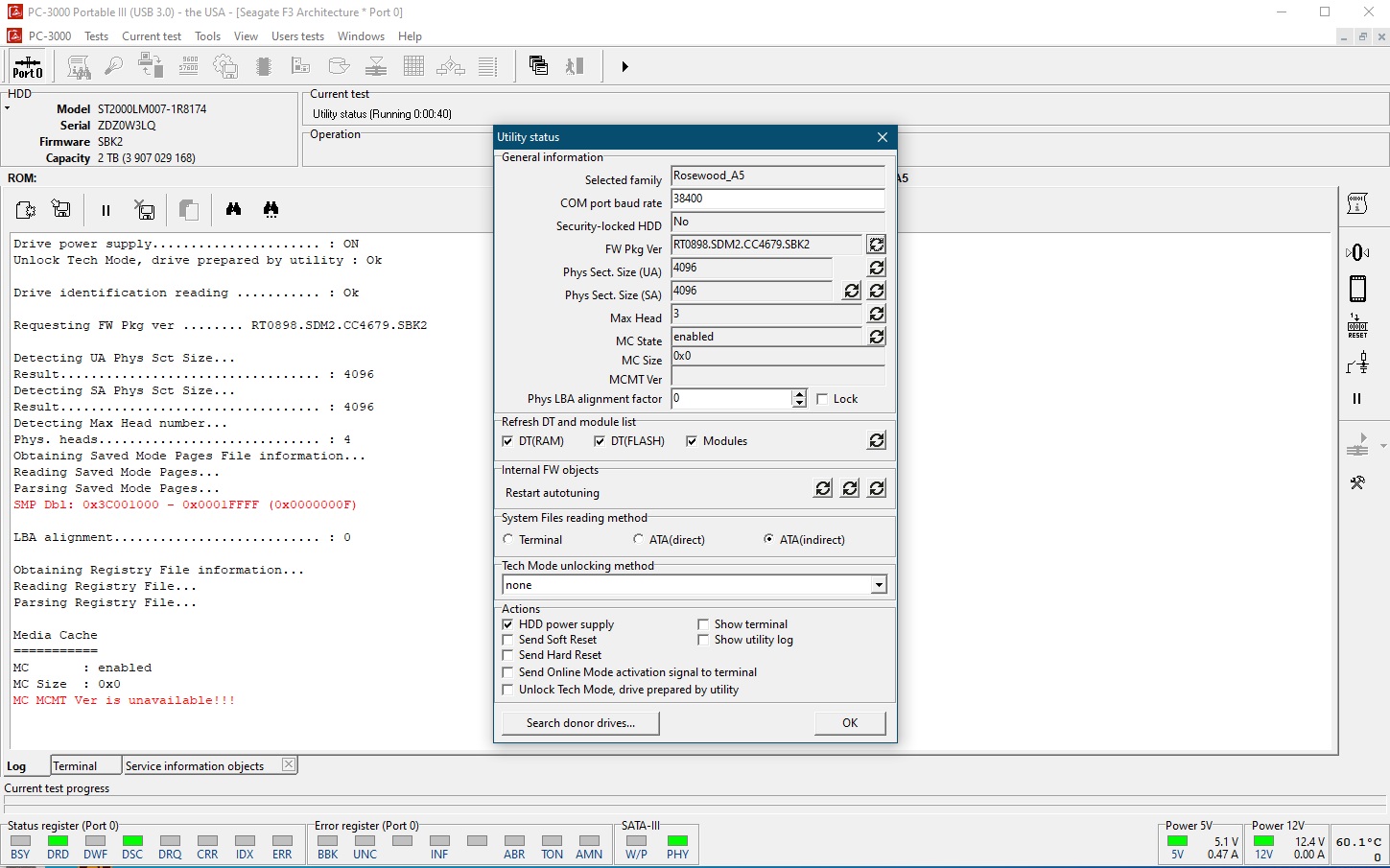Open the Windows menu
Screen dimensions: 1390x868
coord(361,36)
